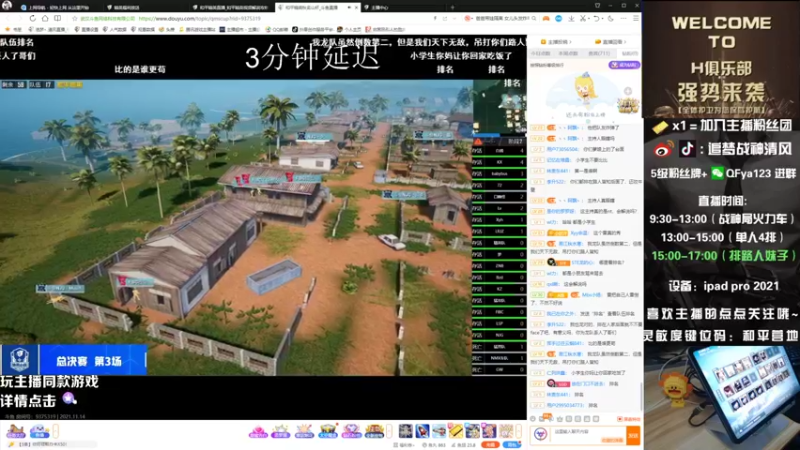This screenshot has width=800, height=450.
Task: Send chat message with orange 发送 button
Action: pos(633,435)
